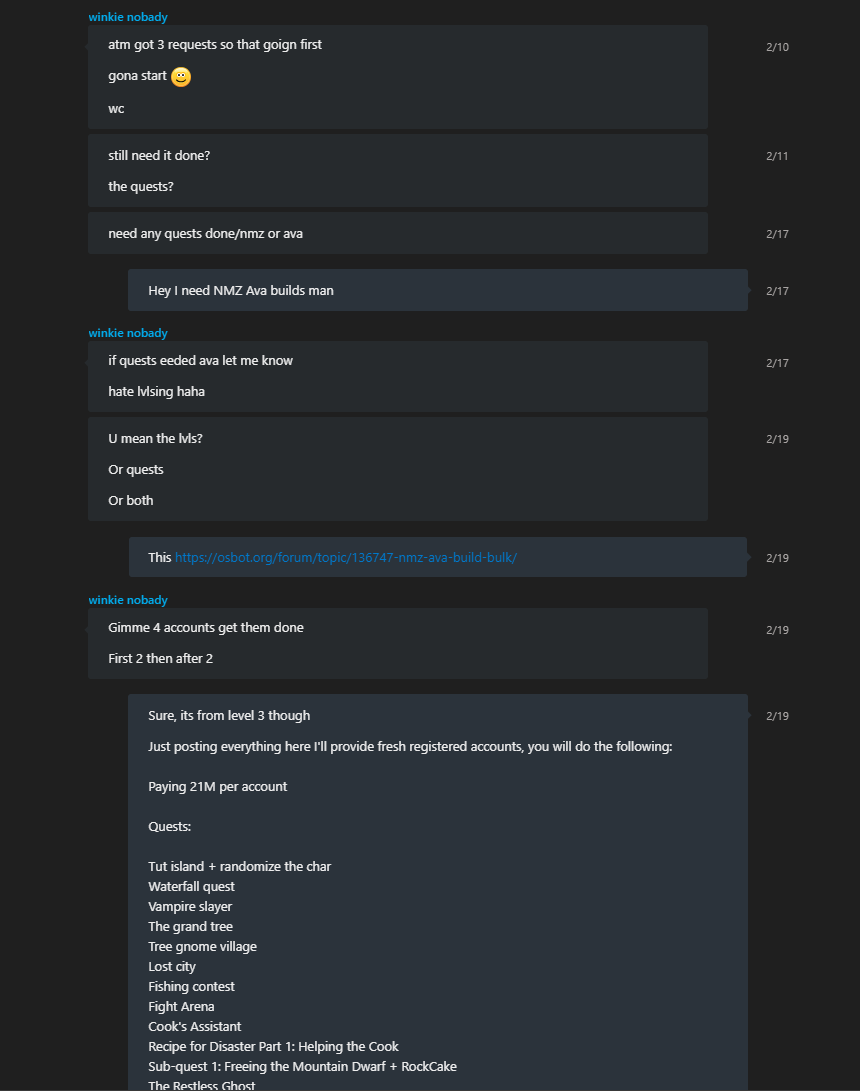Click the "Paying 21M per account" line
The image size is (860, 1091).
pyautogui.click(x=218, y=787)
